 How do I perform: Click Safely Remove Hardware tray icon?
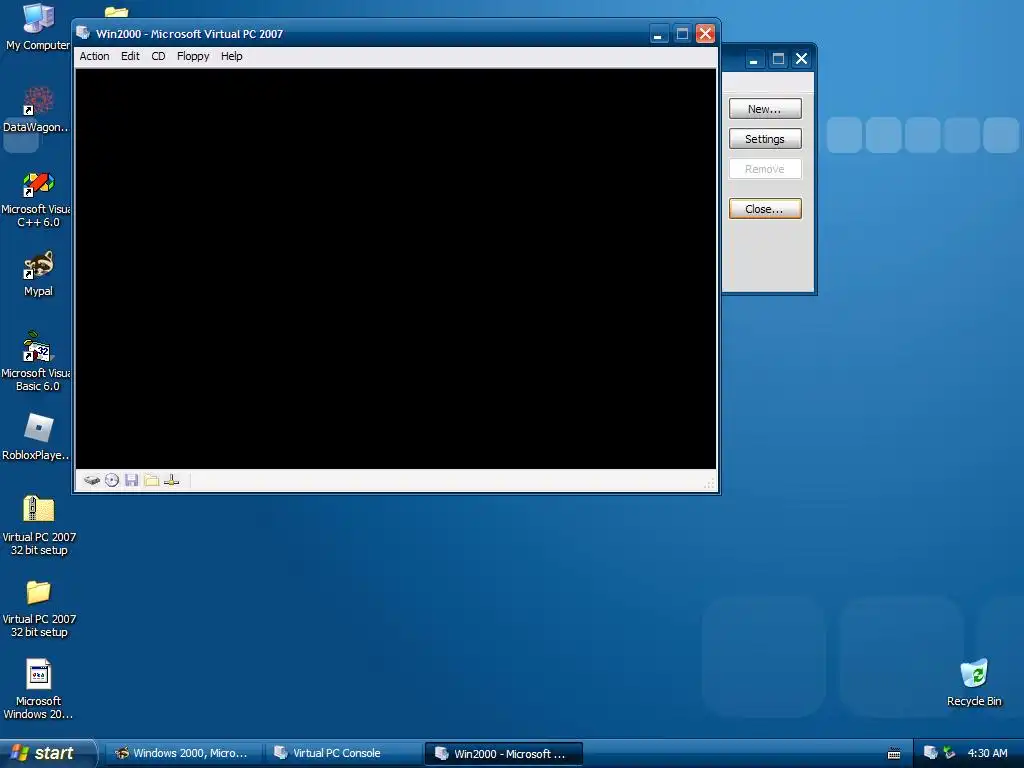[x=949, y=753]
